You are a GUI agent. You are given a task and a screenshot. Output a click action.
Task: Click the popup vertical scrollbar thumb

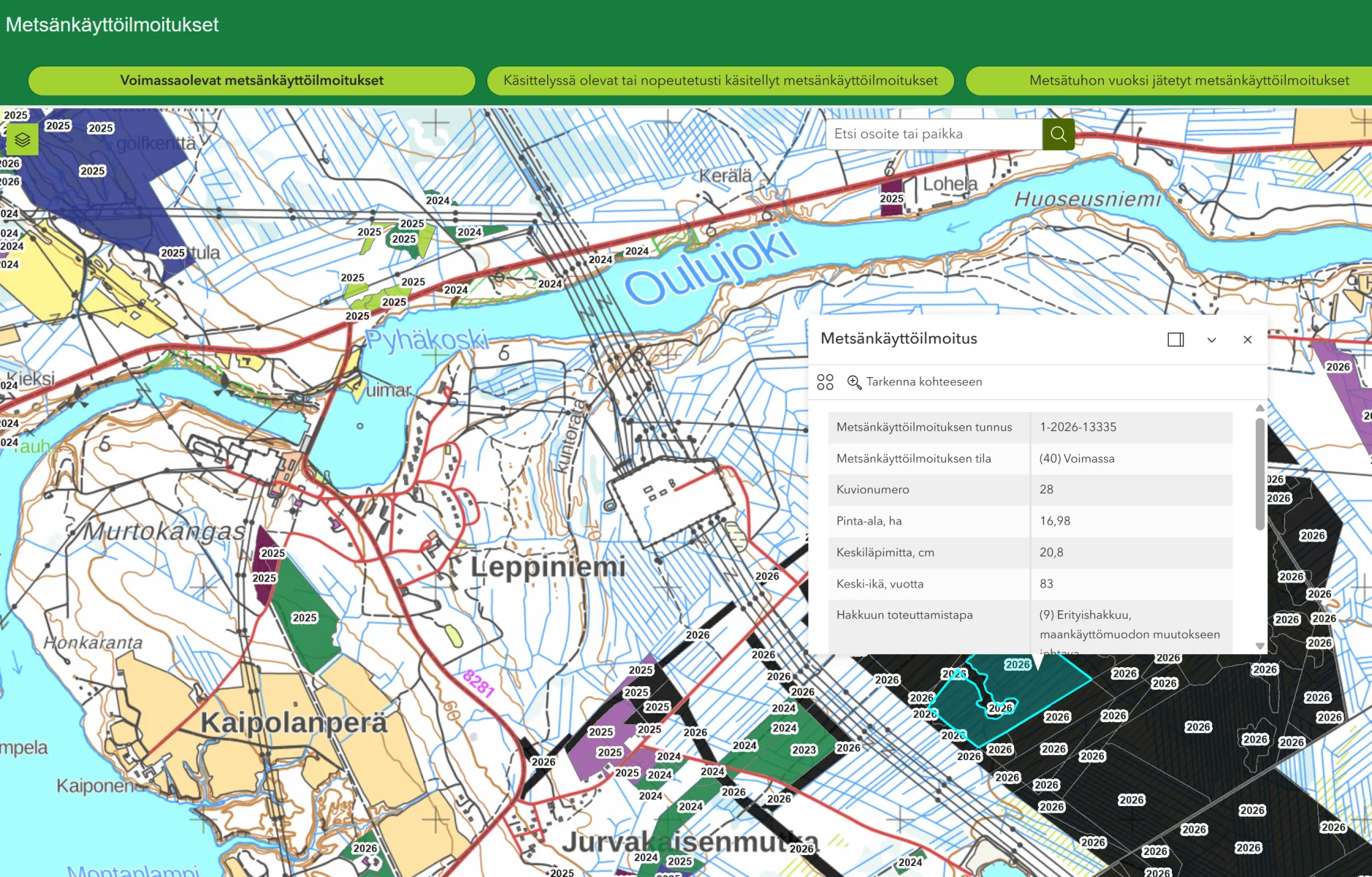click(1259, 474)
